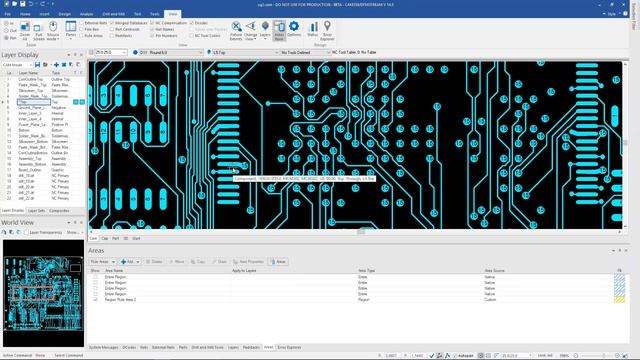Click the highlighted ribbon button left of Options
The image size is (640, 360).
pyautogui.click(x=279, y=31)
